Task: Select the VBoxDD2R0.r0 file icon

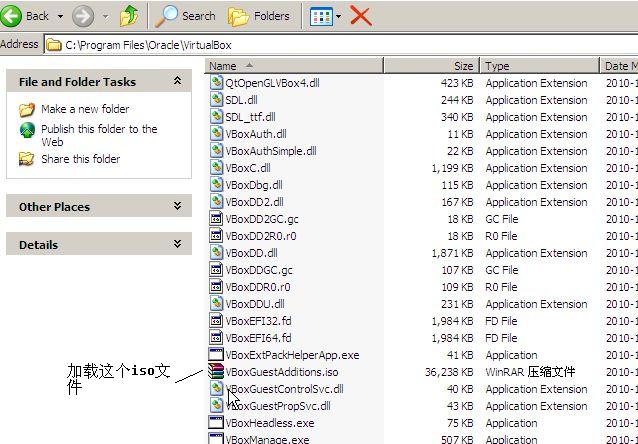Action: (216, 236)
